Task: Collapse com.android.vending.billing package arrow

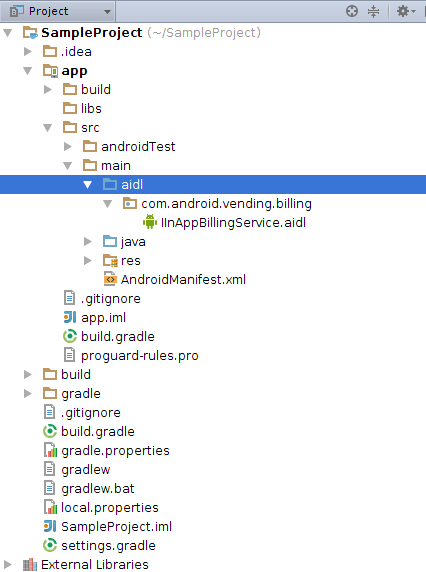Action: coord(108,204)
